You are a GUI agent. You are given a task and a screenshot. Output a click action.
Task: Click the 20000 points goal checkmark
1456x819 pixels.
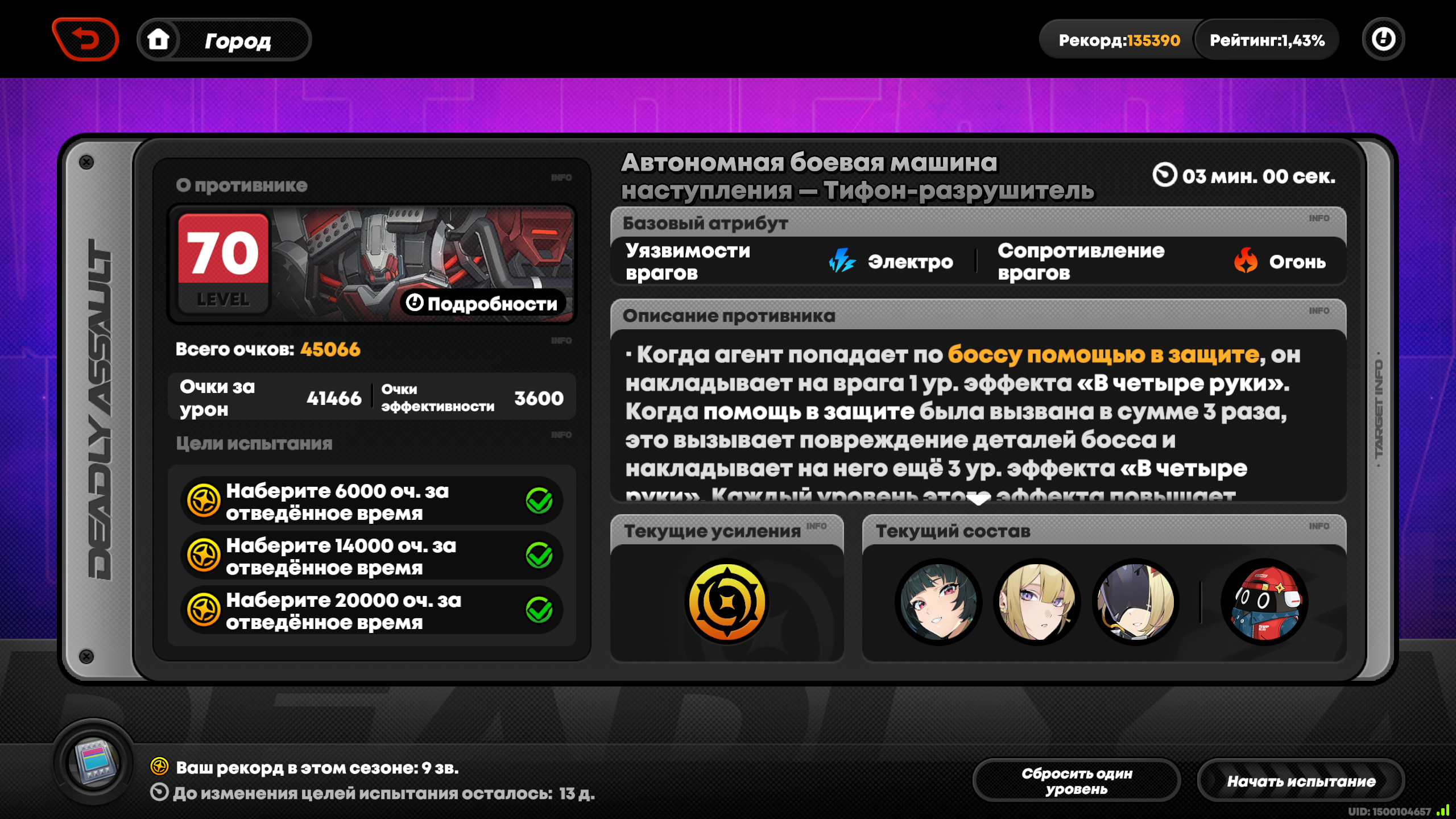[x=539, y=610]
